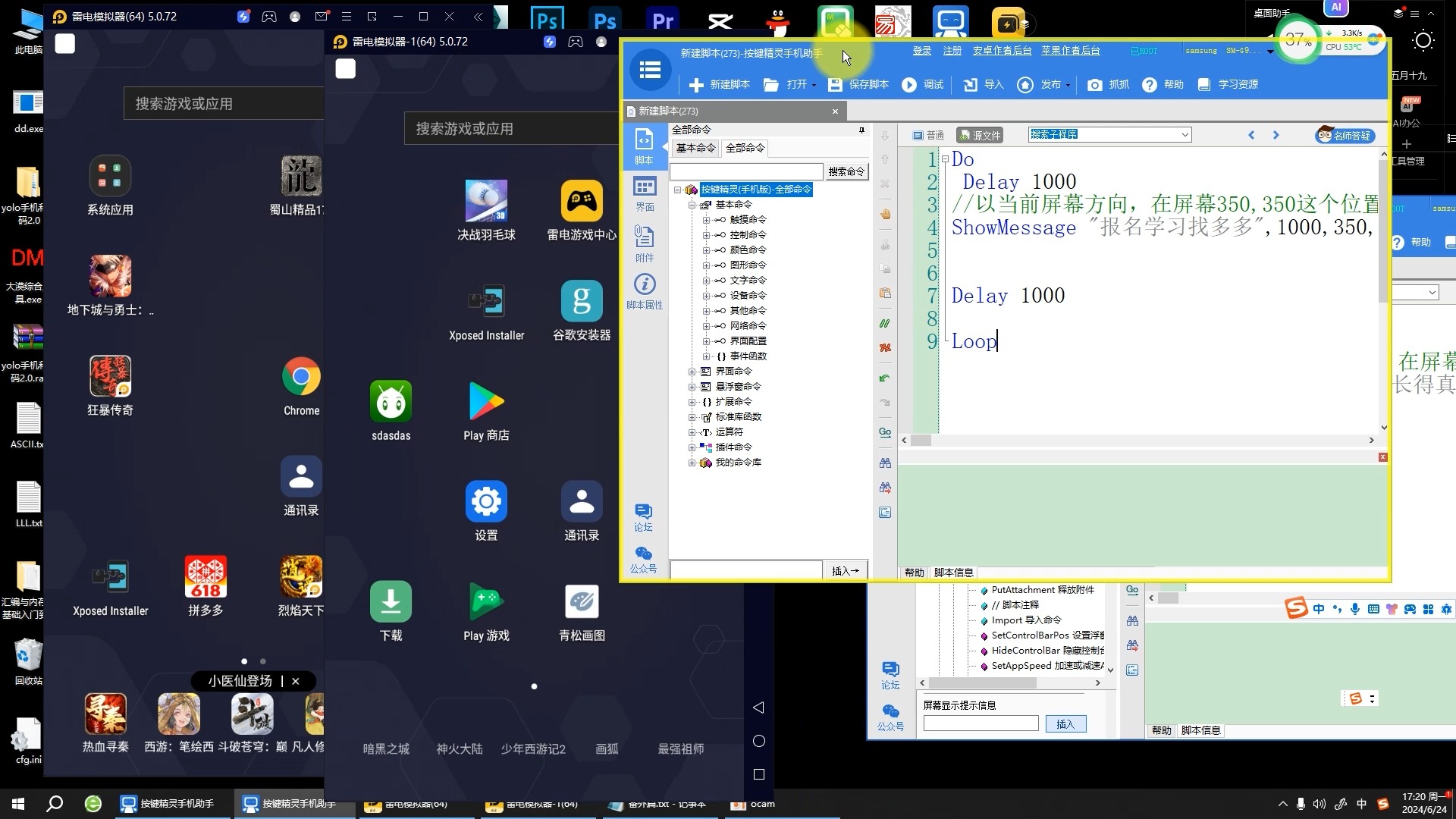
Task: Expand the 基本命令 tree node
Action: (693, 204)
